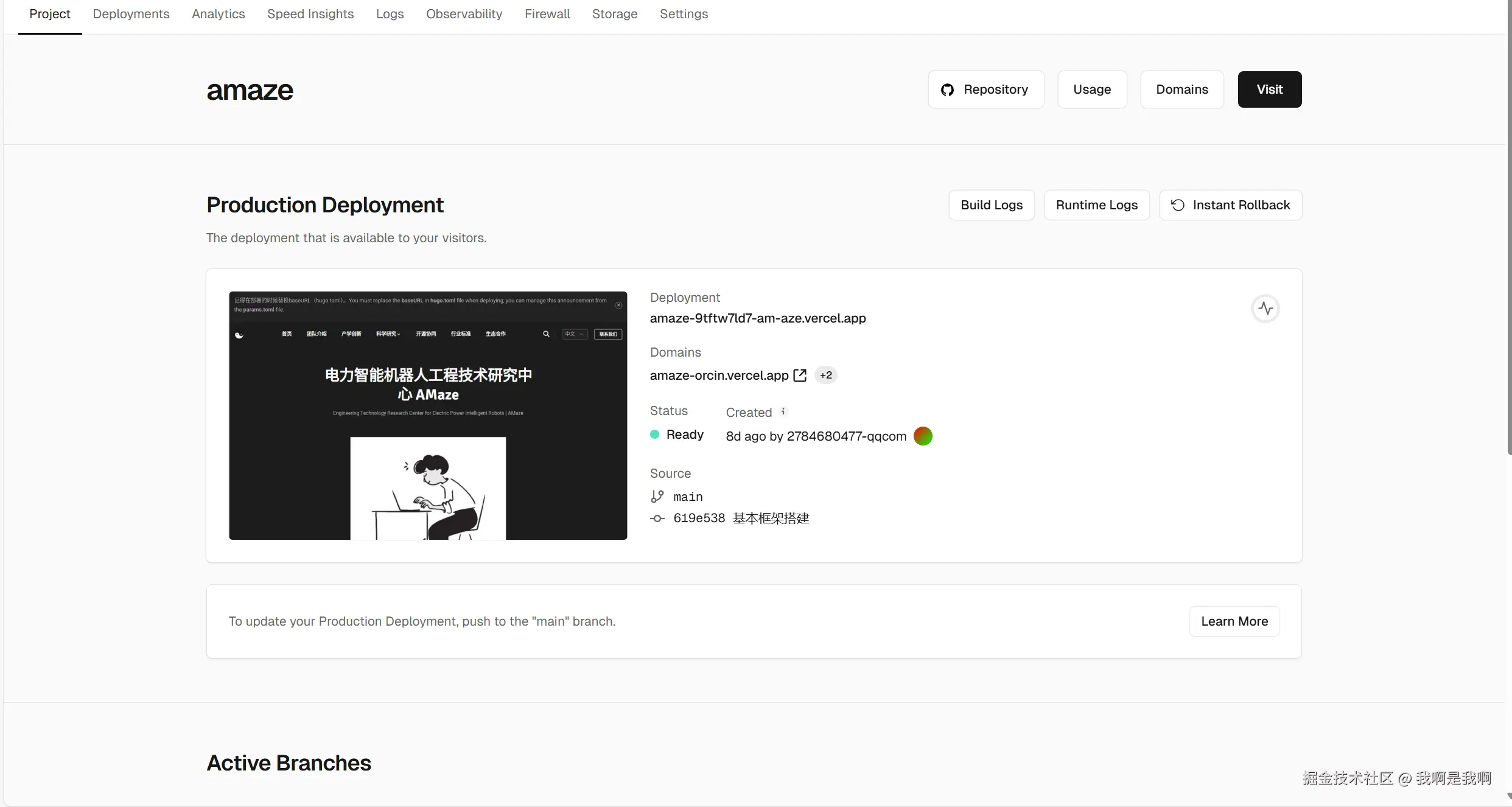Open the Speed Insights tab

(x=310, y=14)
